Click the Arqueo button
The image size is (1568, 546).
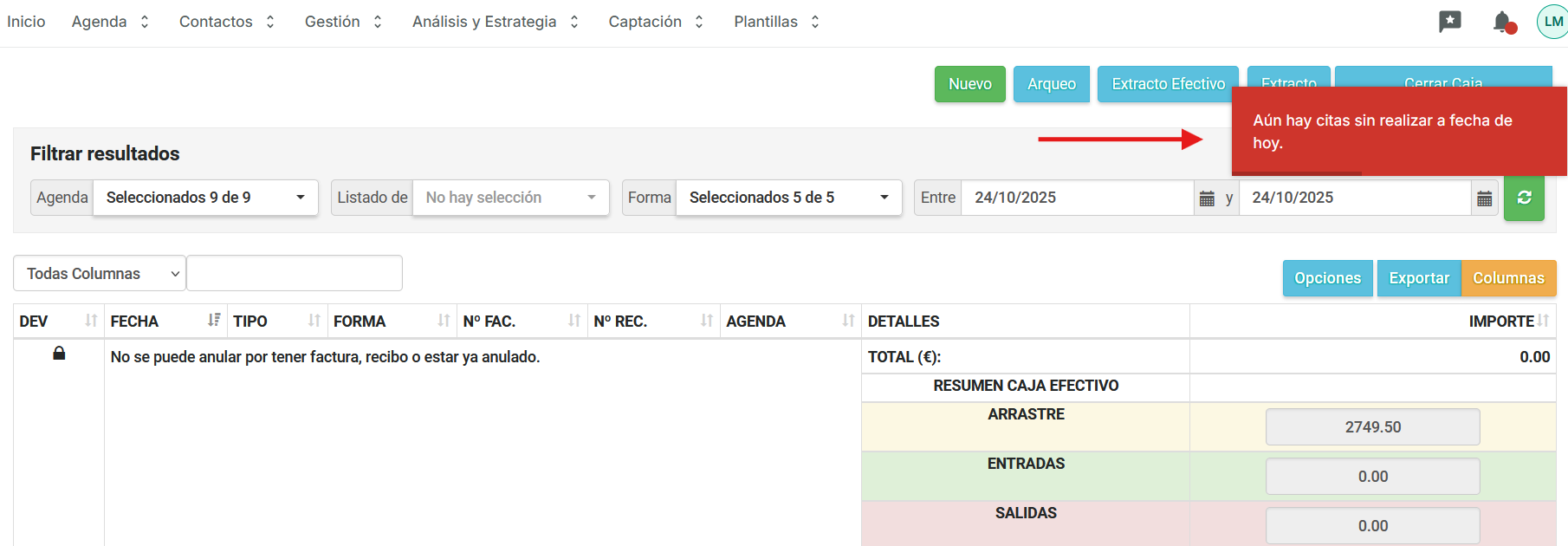[1051, 84]
